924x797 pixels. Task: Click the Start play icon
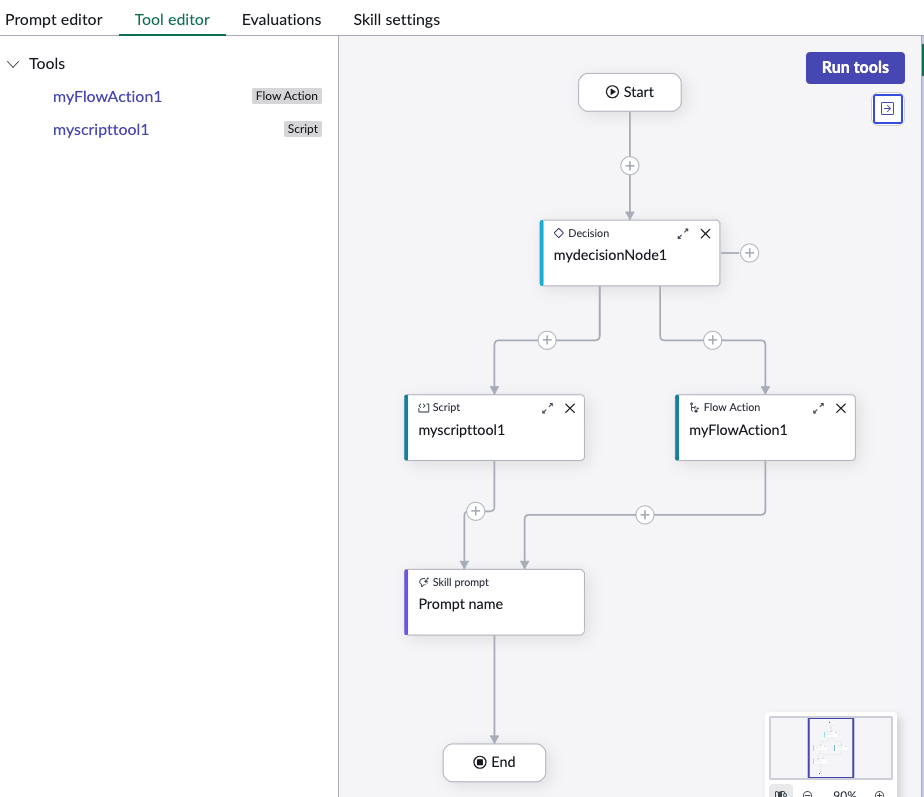pos(612,93)
